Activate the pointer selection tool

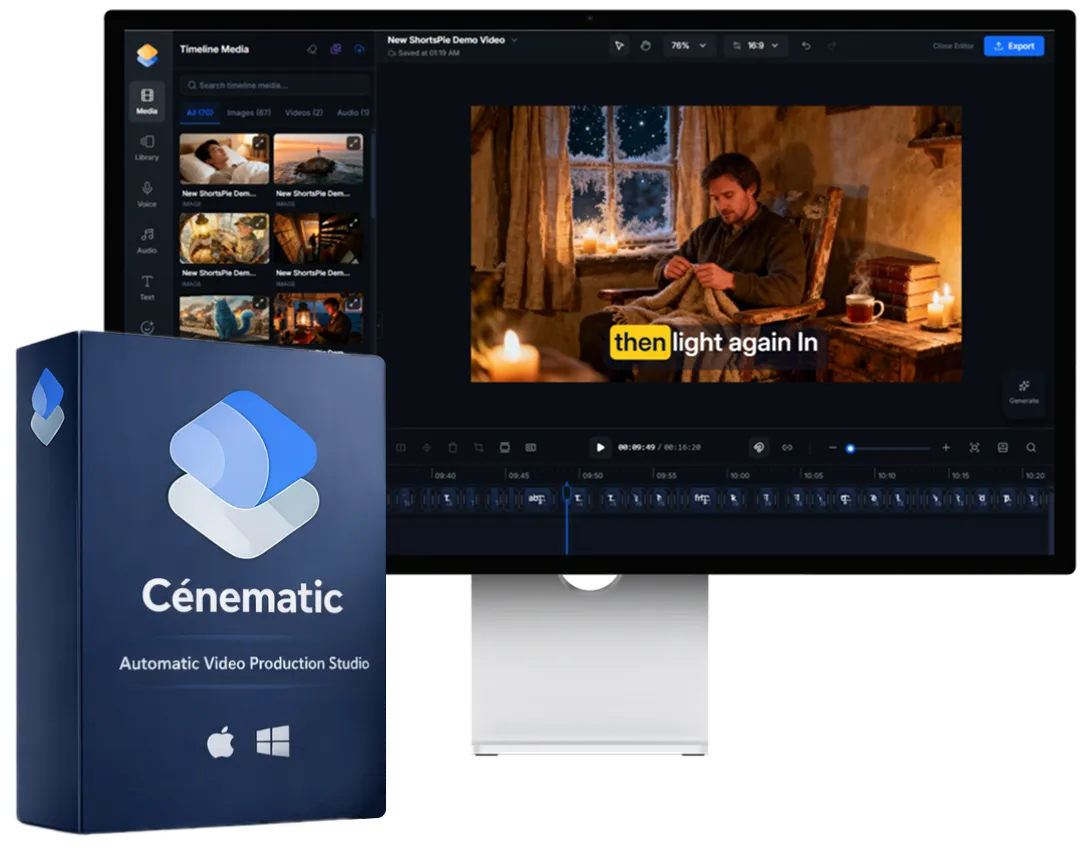tap(620, 45)
